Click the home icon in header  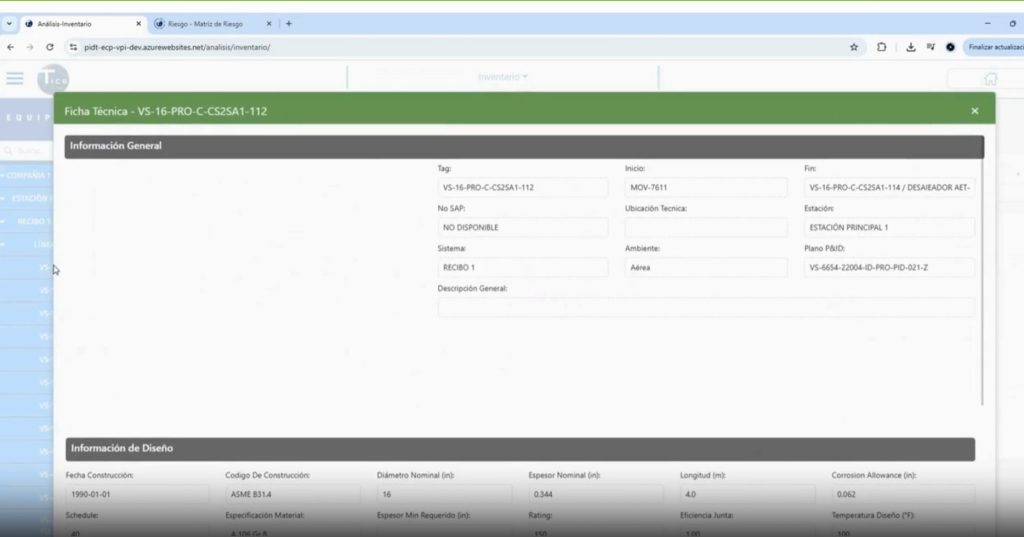point(989,78)
